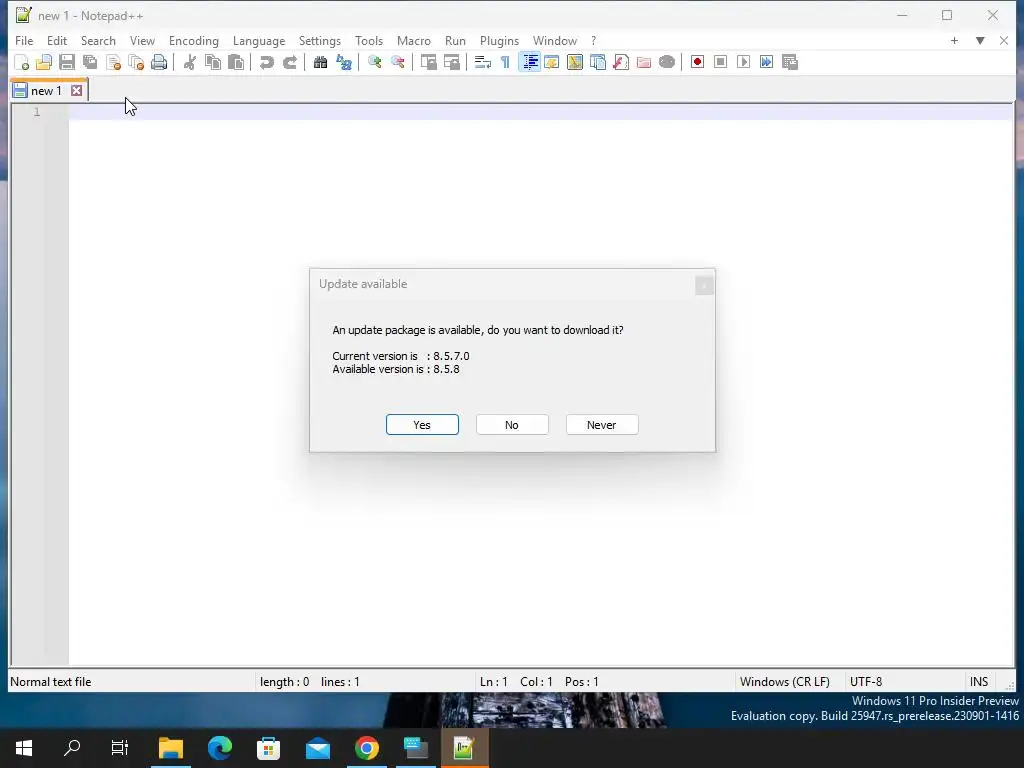
Task: Click the Open file toolbar icon
Action: pos(44,62)
